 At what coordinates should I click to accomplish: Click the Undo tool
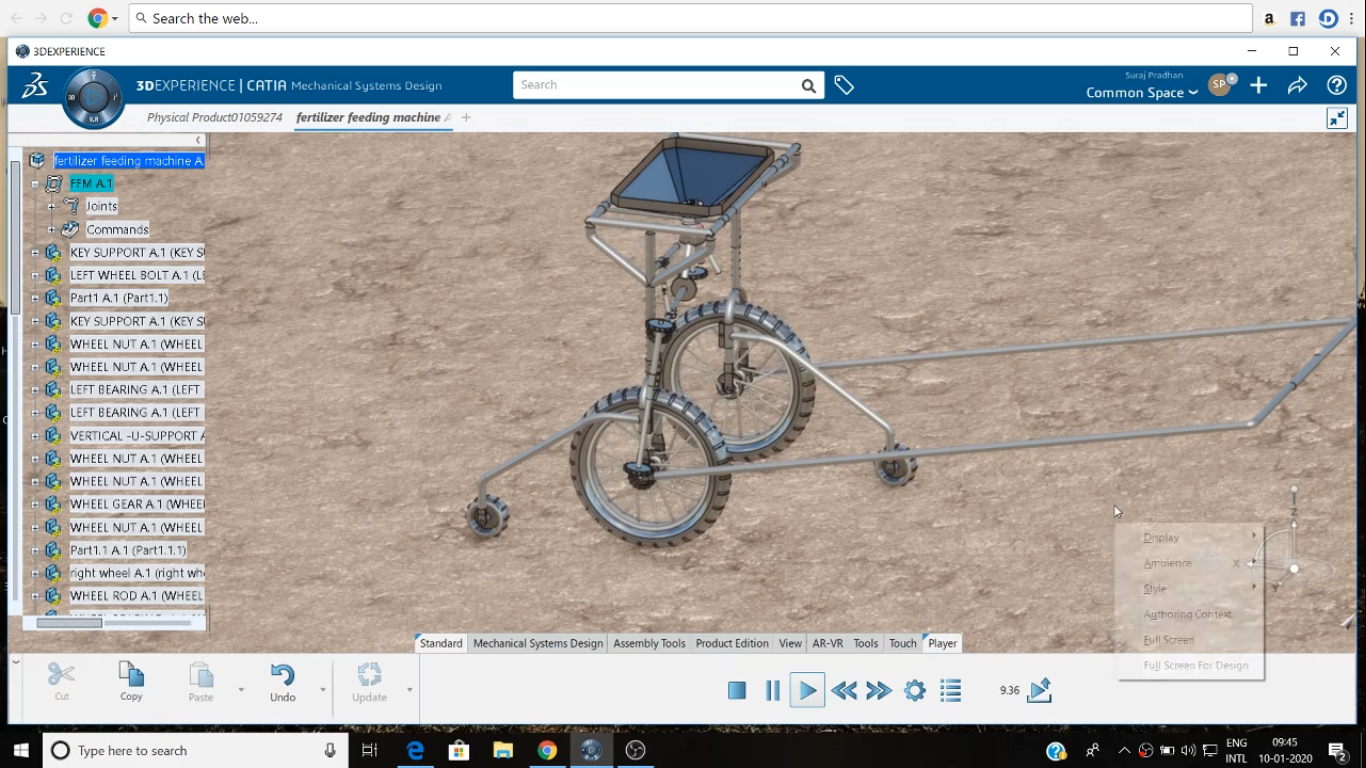283,681
